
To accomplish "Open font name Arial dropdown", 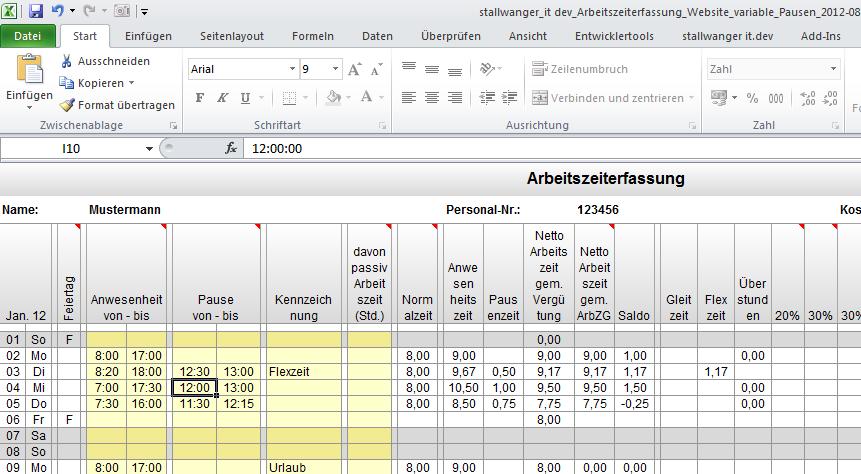I will (293, 69).
